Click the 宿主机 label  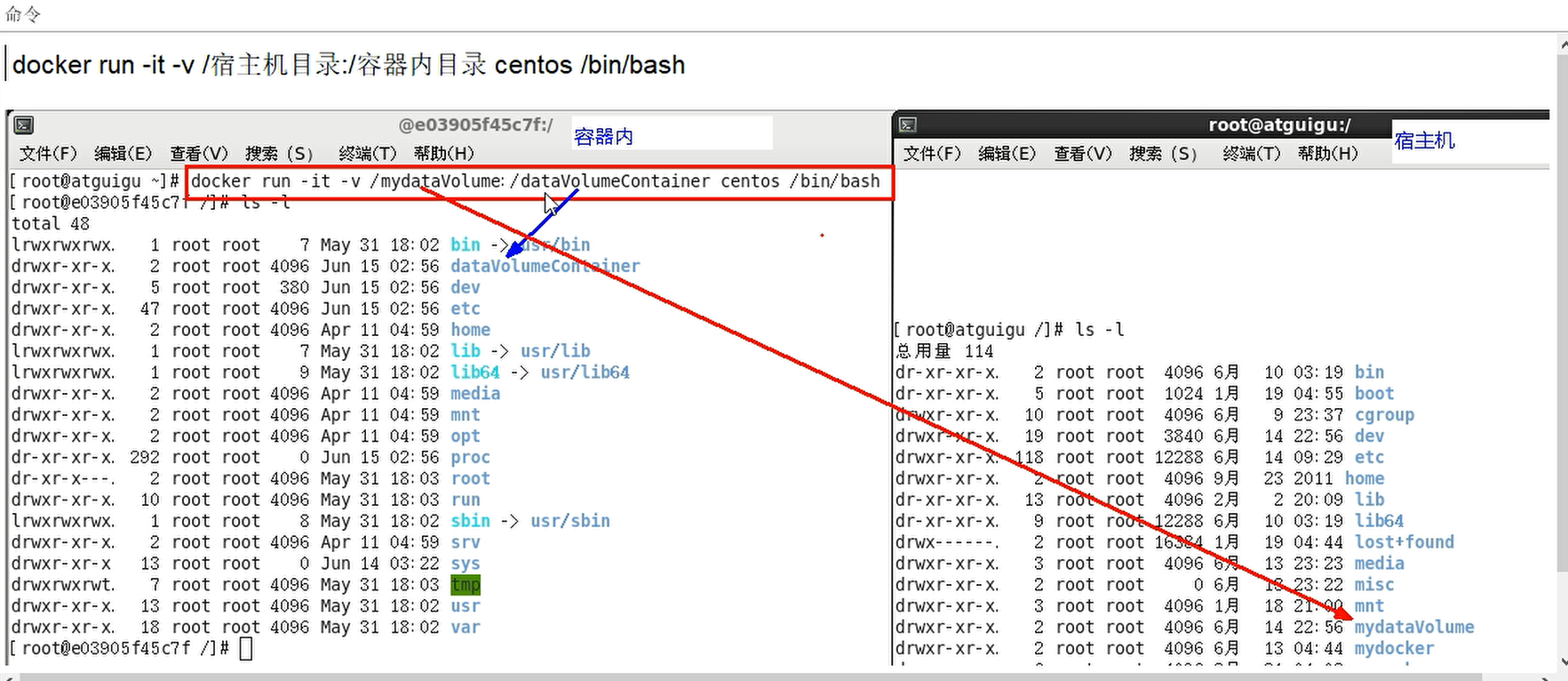tap(1424, 140)
